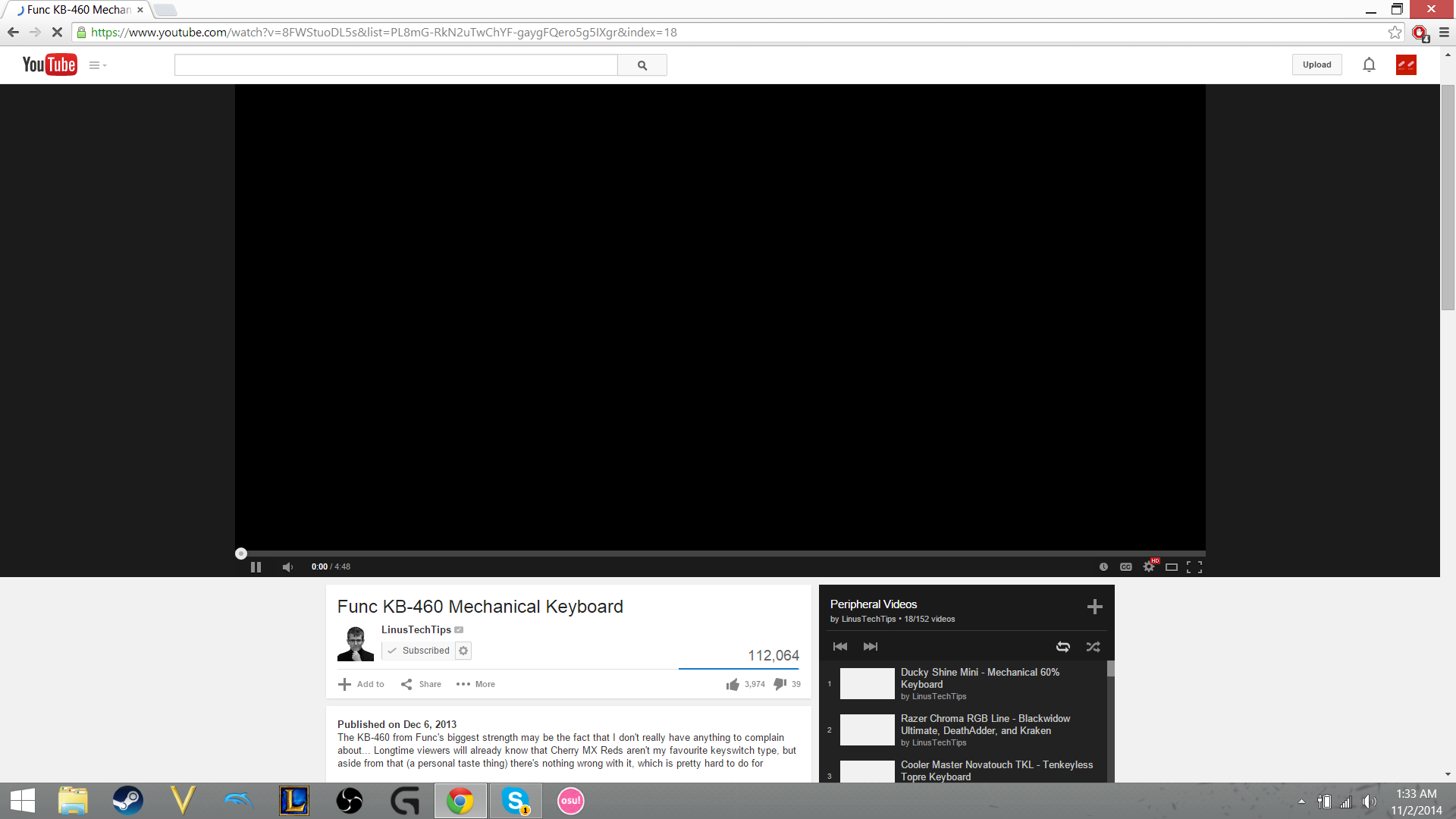
Task: Close the Func KB-460 tab
Action: pos(140,10)
